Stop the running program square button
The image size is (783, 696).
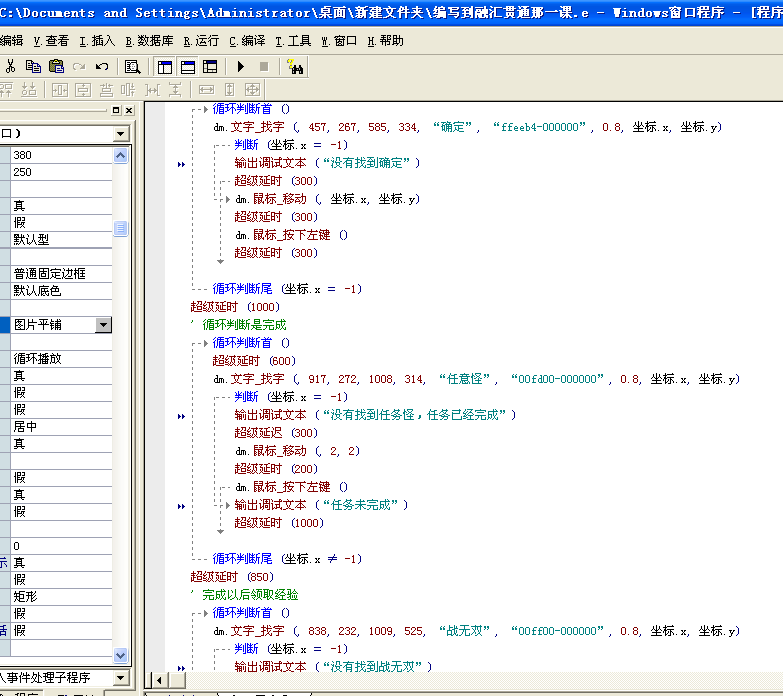(264, 66)
